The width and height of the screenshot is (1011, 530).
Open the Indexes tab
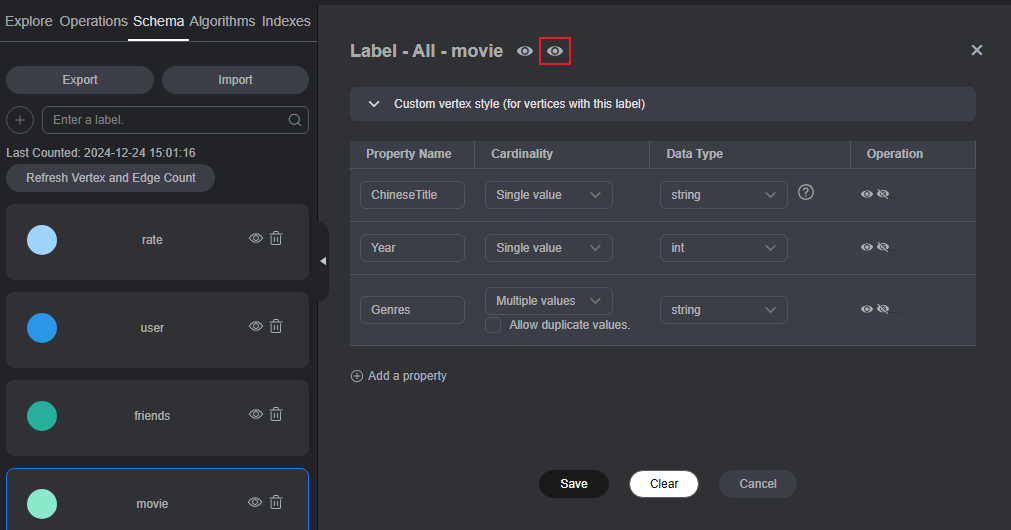click(x=286, y=21)
